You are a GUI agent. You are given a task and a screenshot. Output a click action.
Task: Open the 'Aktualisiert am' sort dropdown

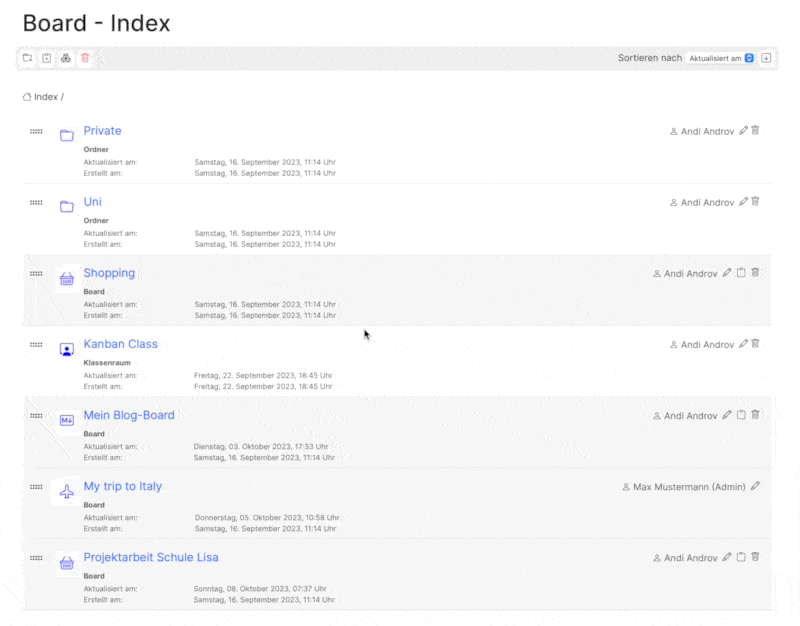pos(721,58)
